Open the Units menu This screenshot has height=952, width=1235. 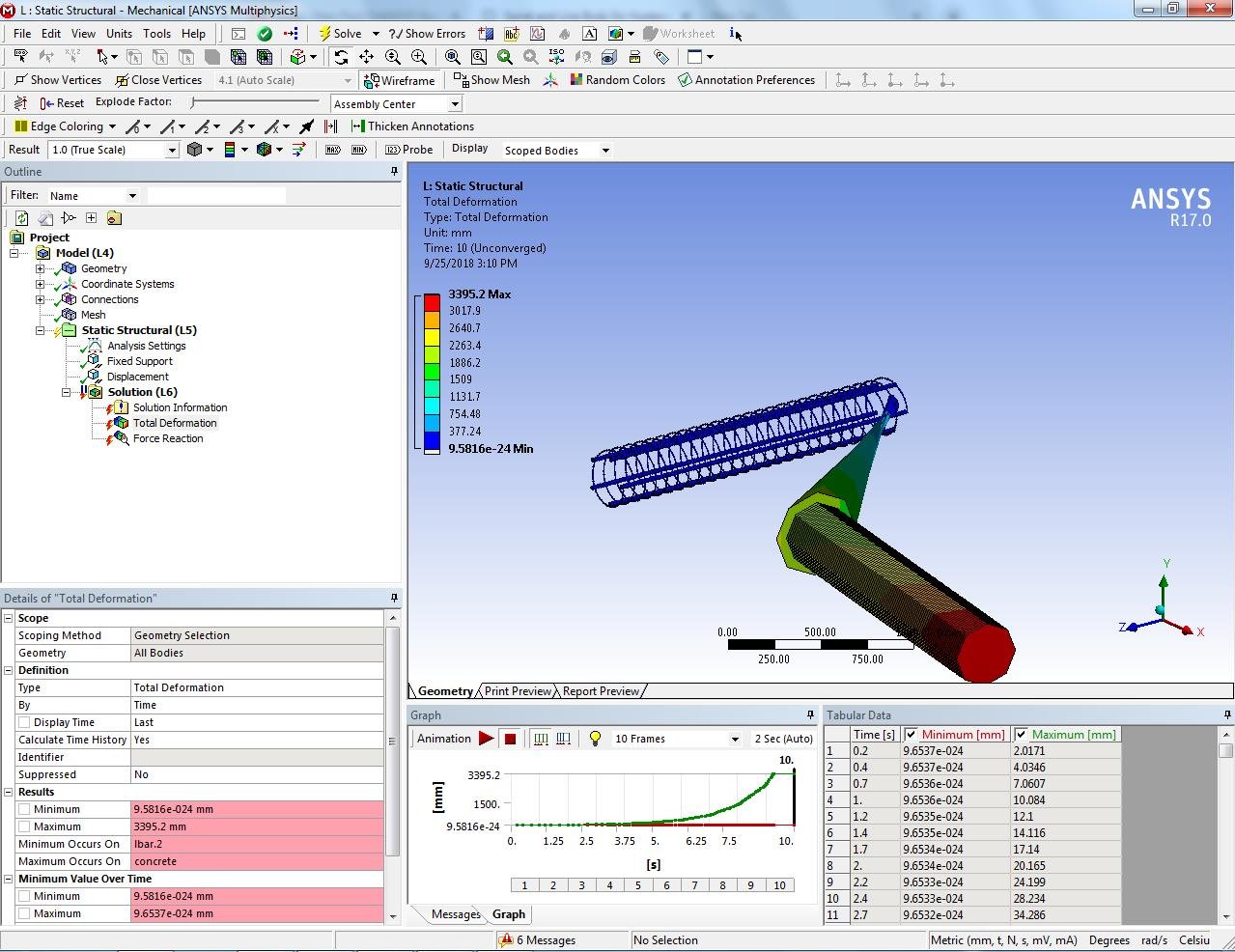click(x=119, y=34)
